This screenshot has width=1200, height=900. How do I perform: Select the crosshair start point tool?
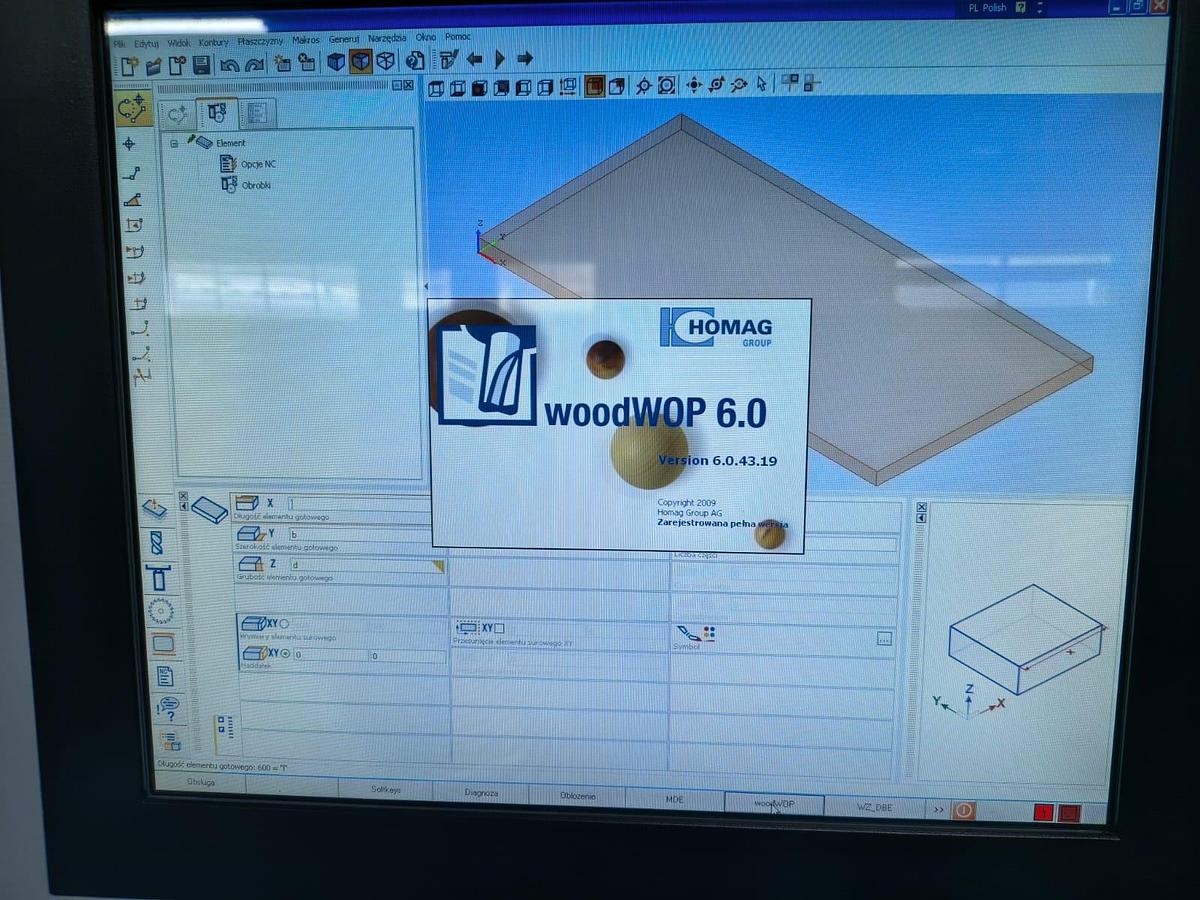click(129, 144)
